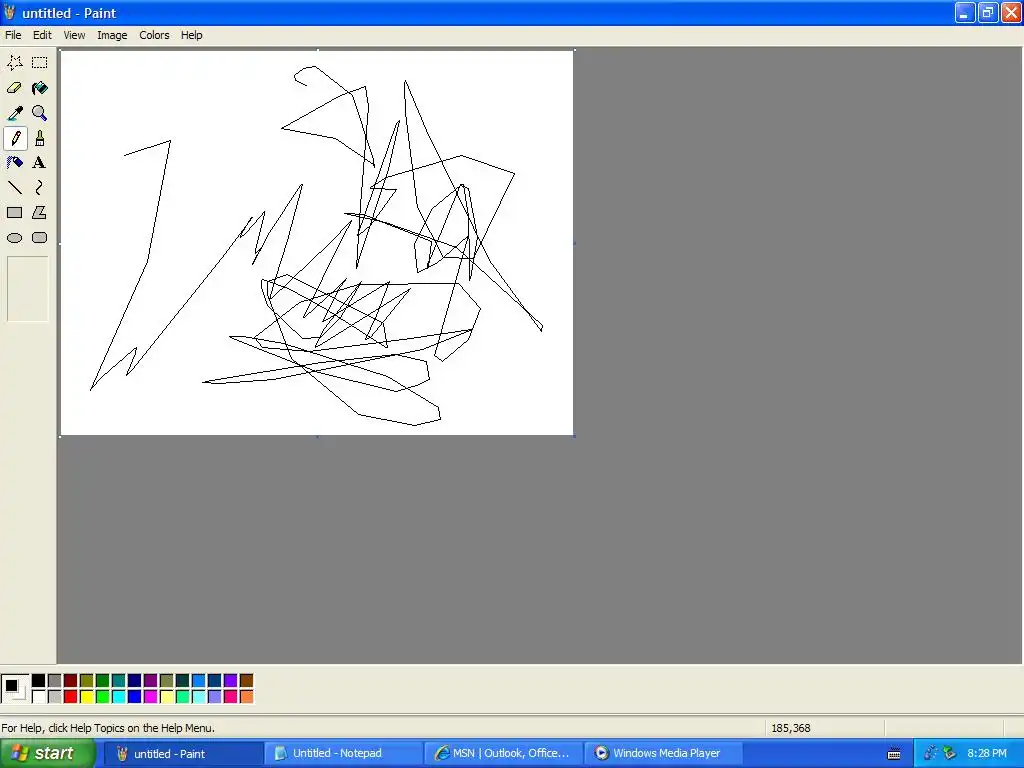Switch to Windows Media Player in taskbar
Viewport: 1024px width, 768px height.
[664, 754]
